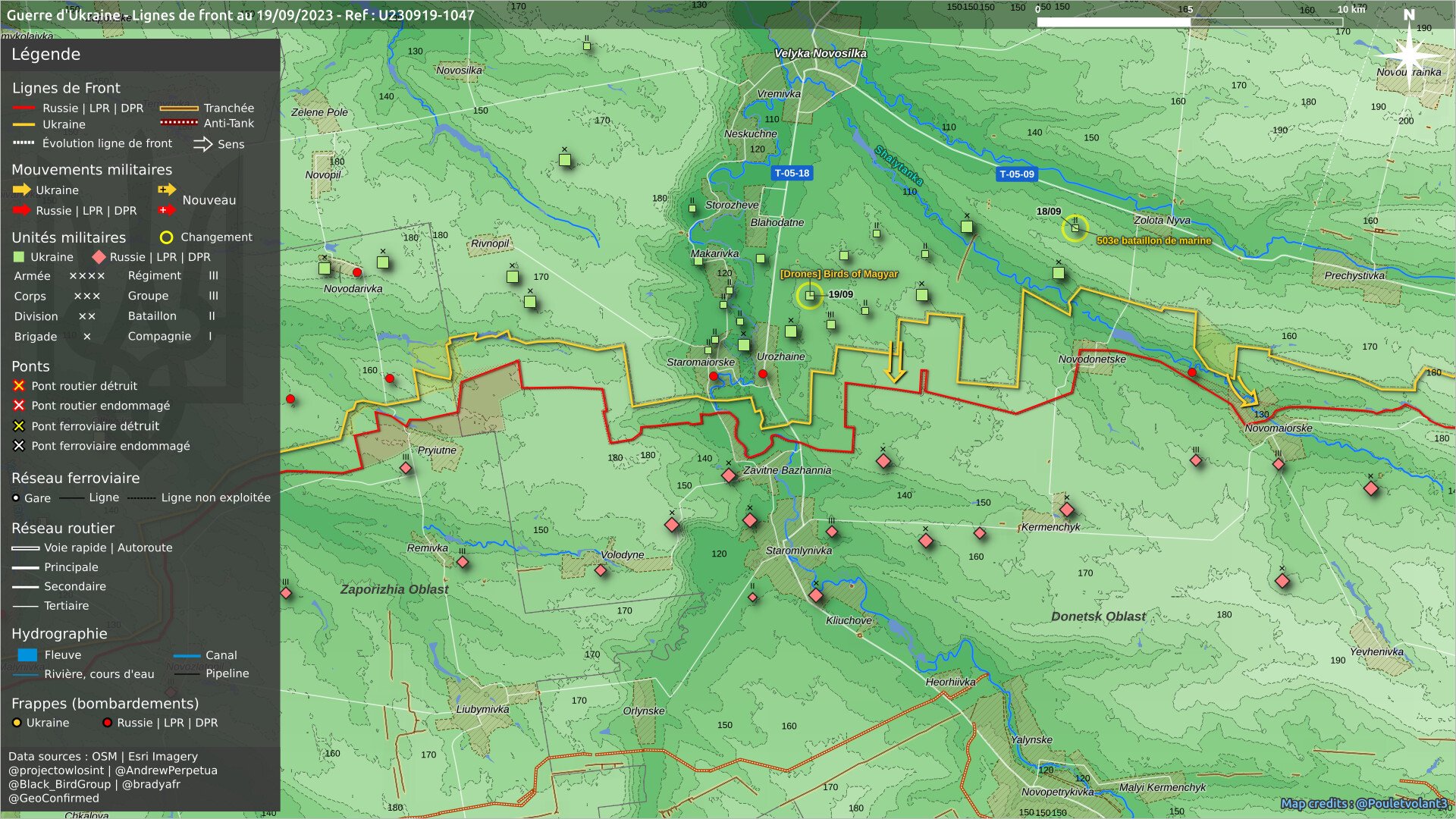
Task: Click the Urozhaine village label
Action: pyautogui.click(x=780, y=356)
